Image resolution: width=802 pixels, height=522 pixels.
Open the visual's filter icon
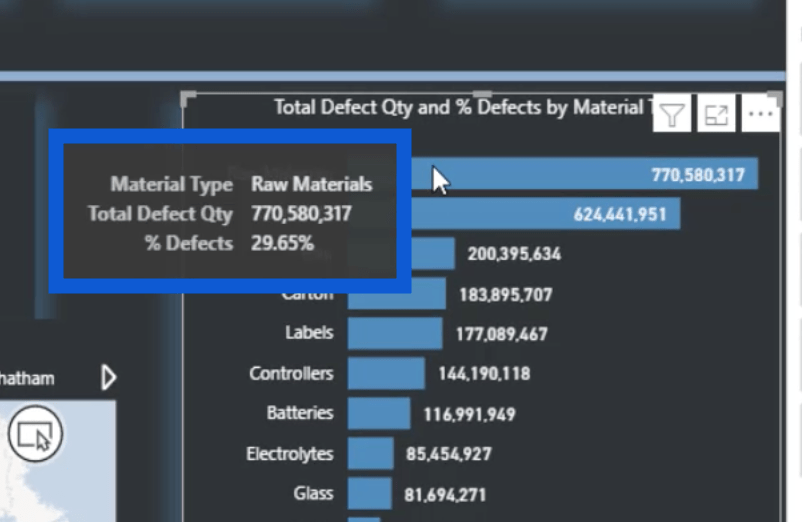click(672, 114)
